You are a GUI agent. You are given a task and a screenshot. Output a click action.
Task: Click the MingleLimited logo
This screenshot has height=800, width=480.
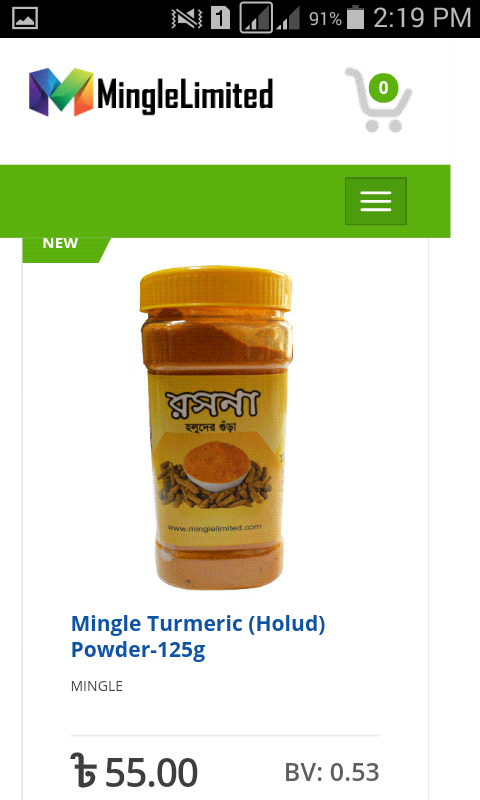pyautogui.click(x=151, y=93)
